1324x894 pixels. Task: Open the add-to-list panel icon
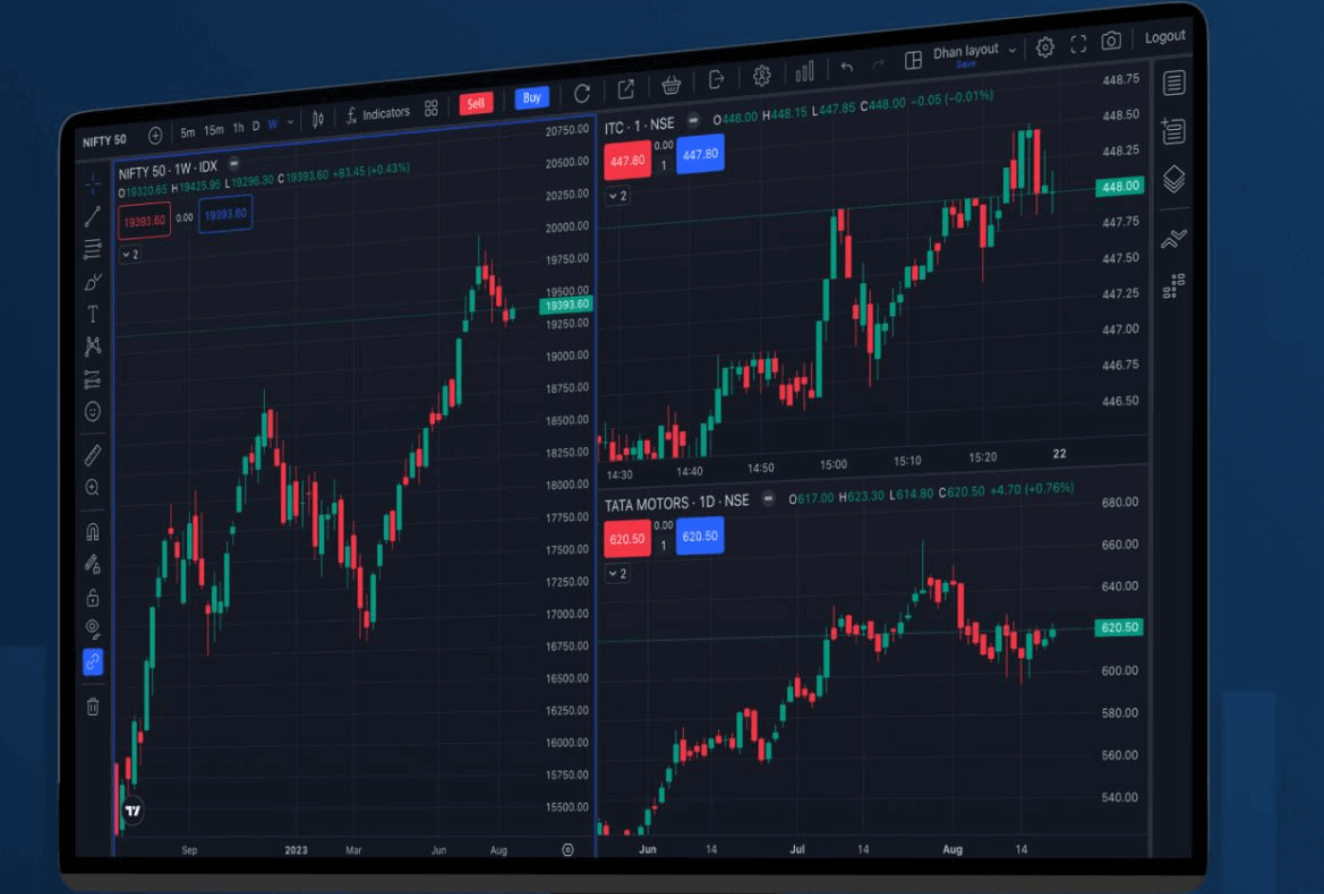pyautogui.click(x=1174, y=130)
